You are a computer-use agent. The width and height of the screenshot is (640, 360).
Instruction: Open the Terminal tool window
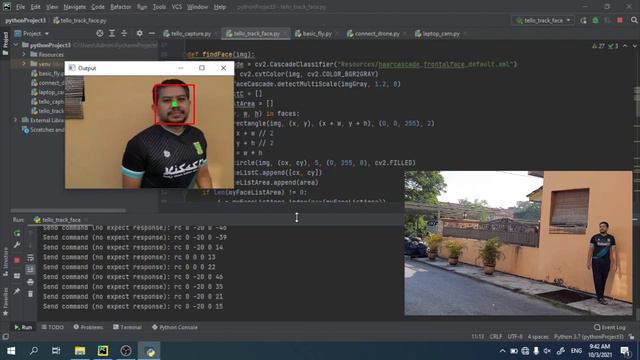pos(127,327)
